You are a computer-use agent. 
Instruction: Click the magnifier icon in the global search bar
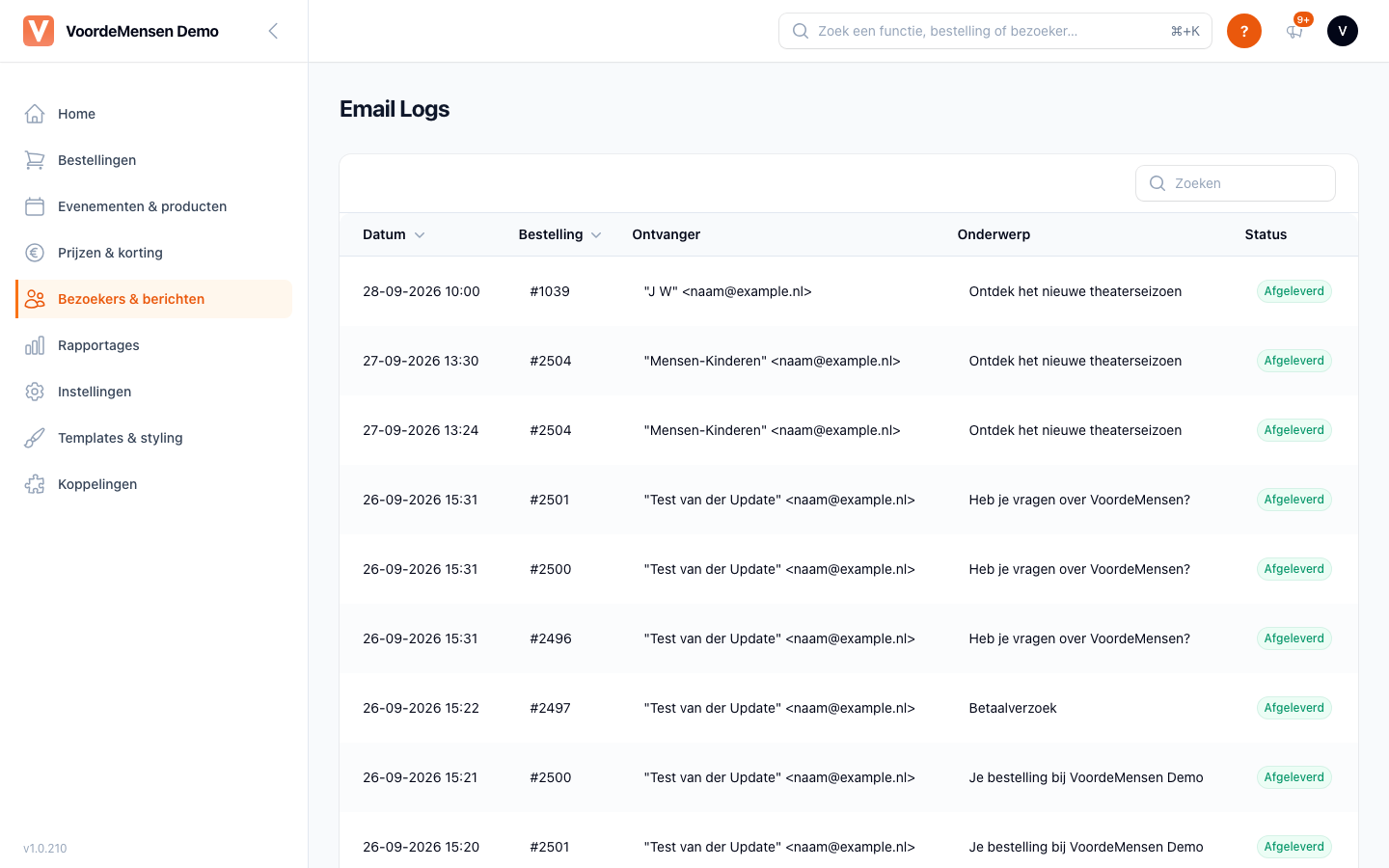801,31
